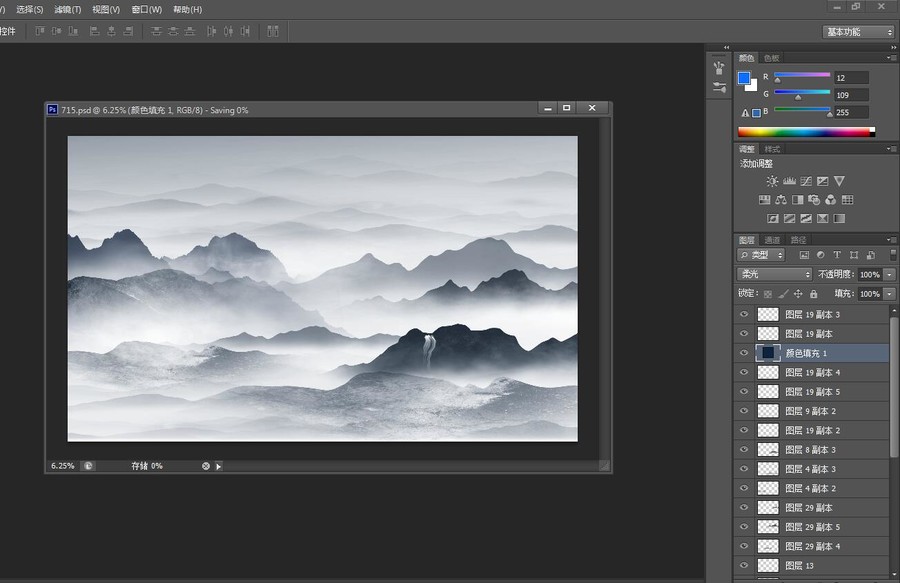900x583 pixels.
Task: Click the distribute horizontal centers icon
Action: [x=228, y=31]
